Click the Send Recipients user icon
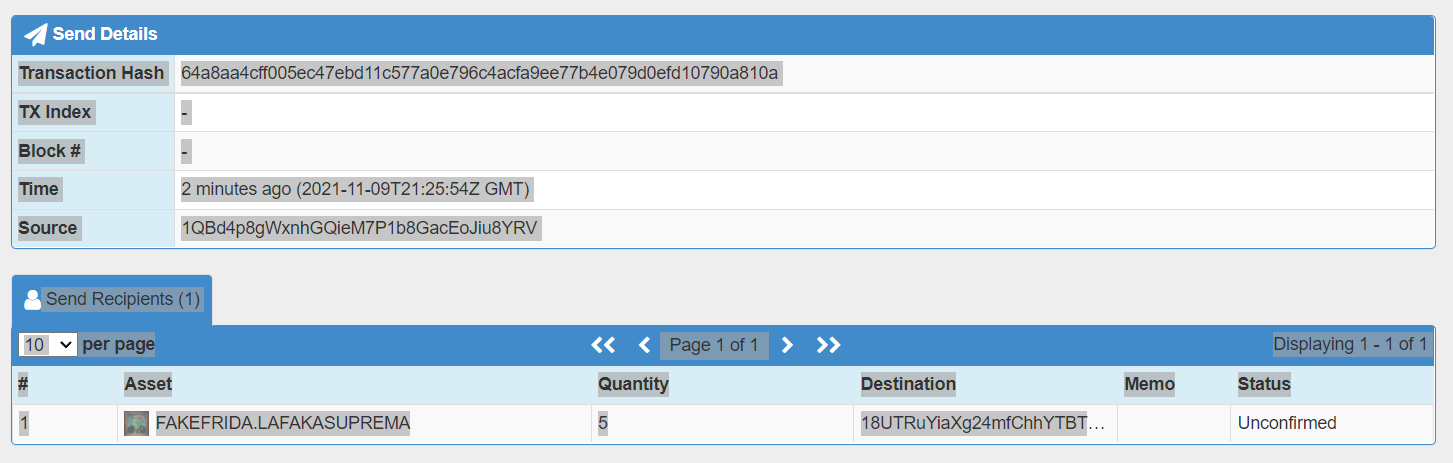The image size is (1453, 463). 32,299
